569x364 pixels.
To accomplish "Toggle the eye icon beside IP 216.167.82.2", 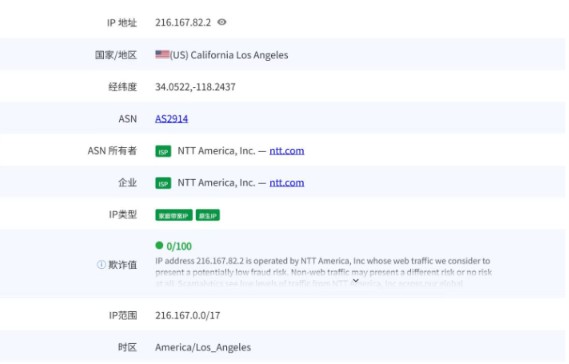I will 222,22.
